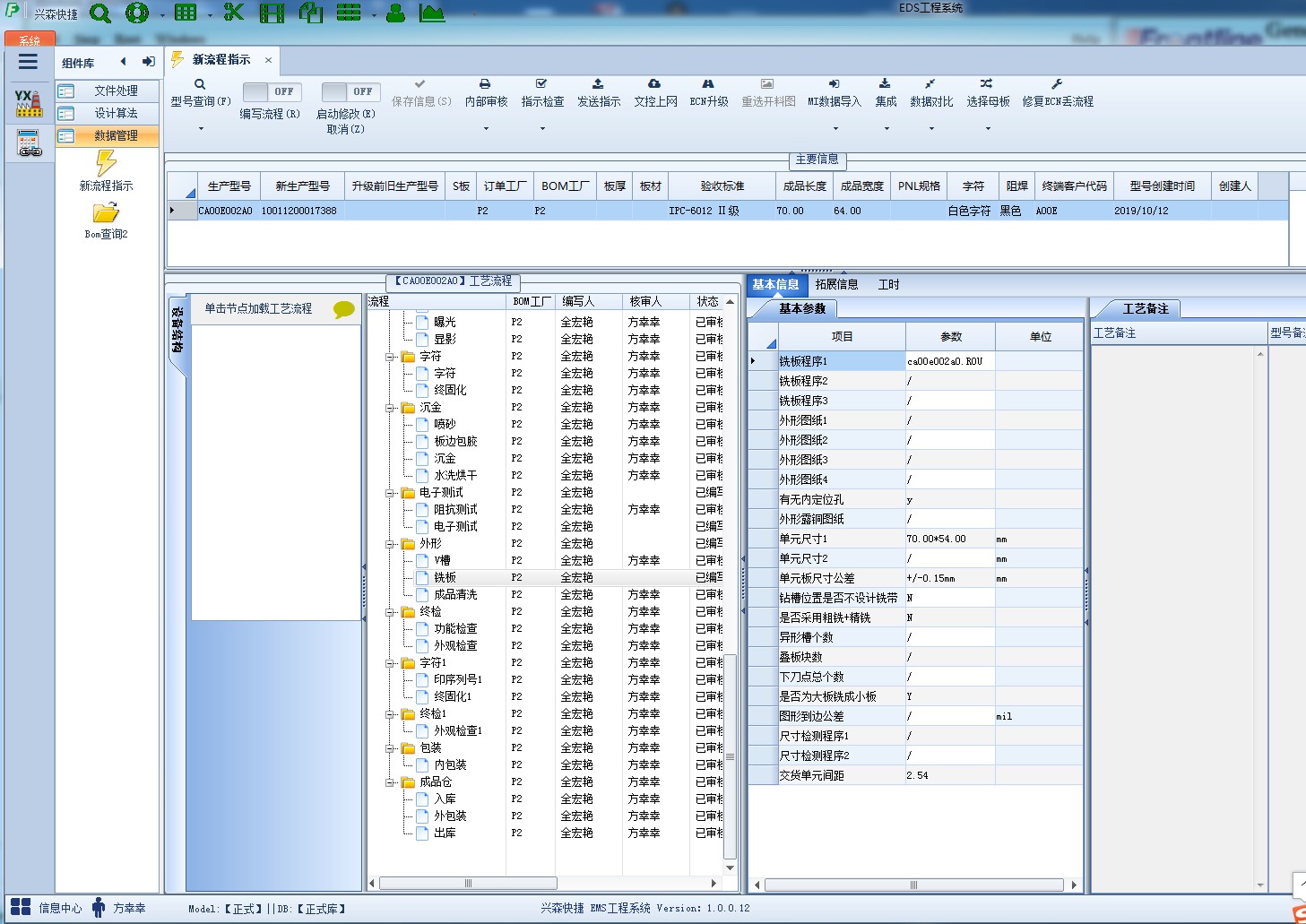Click the yellow speech bubble icon
Image resolution: width=1306 pixels, height=924 pixels.
(x=344, y=309)
